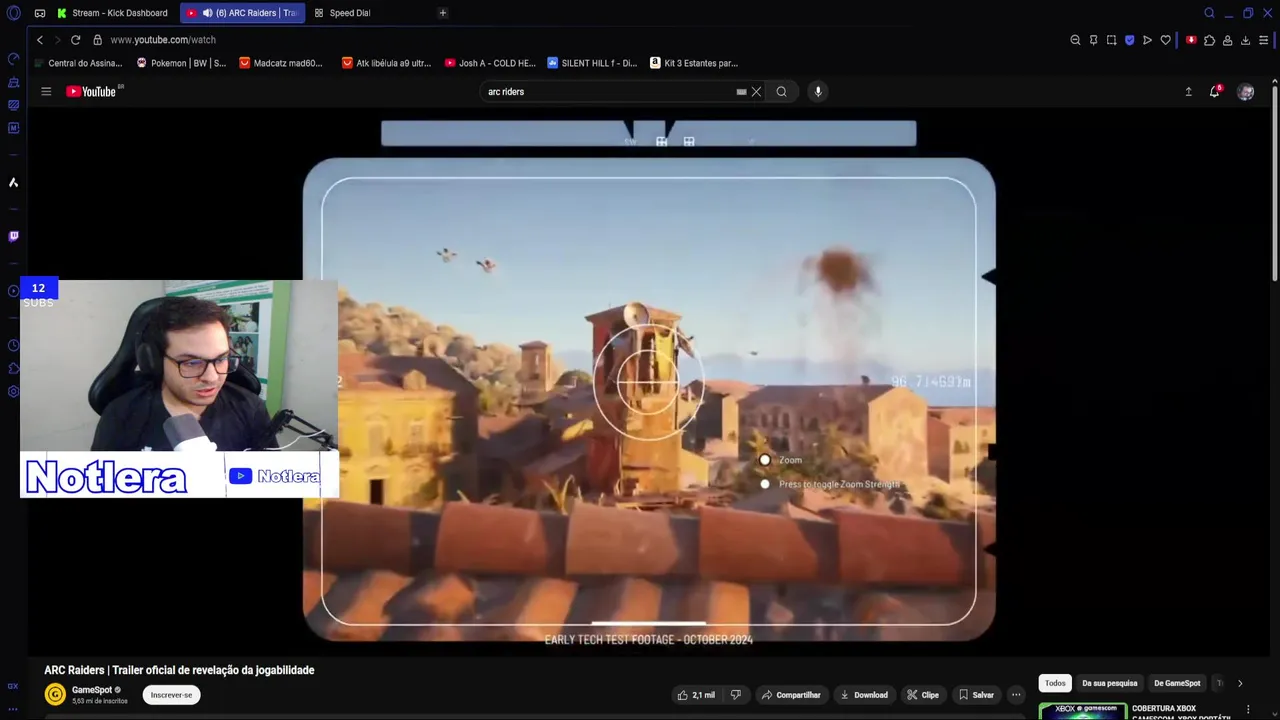Open the GameSpot channel name link
Image resolution: width=1280 pixels, height=720 pixels.
coord(92,690)
